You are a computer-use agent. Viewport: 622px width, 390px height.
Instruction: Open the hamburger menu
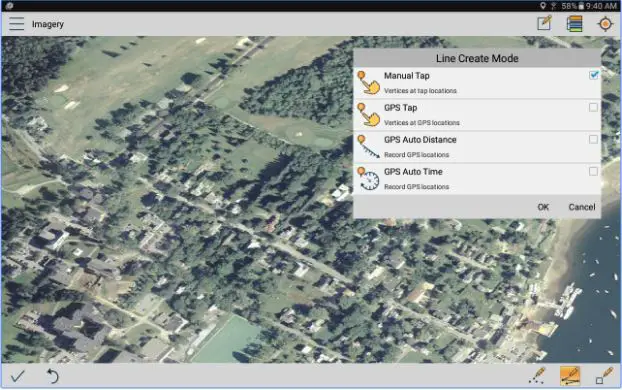point(17,24)
